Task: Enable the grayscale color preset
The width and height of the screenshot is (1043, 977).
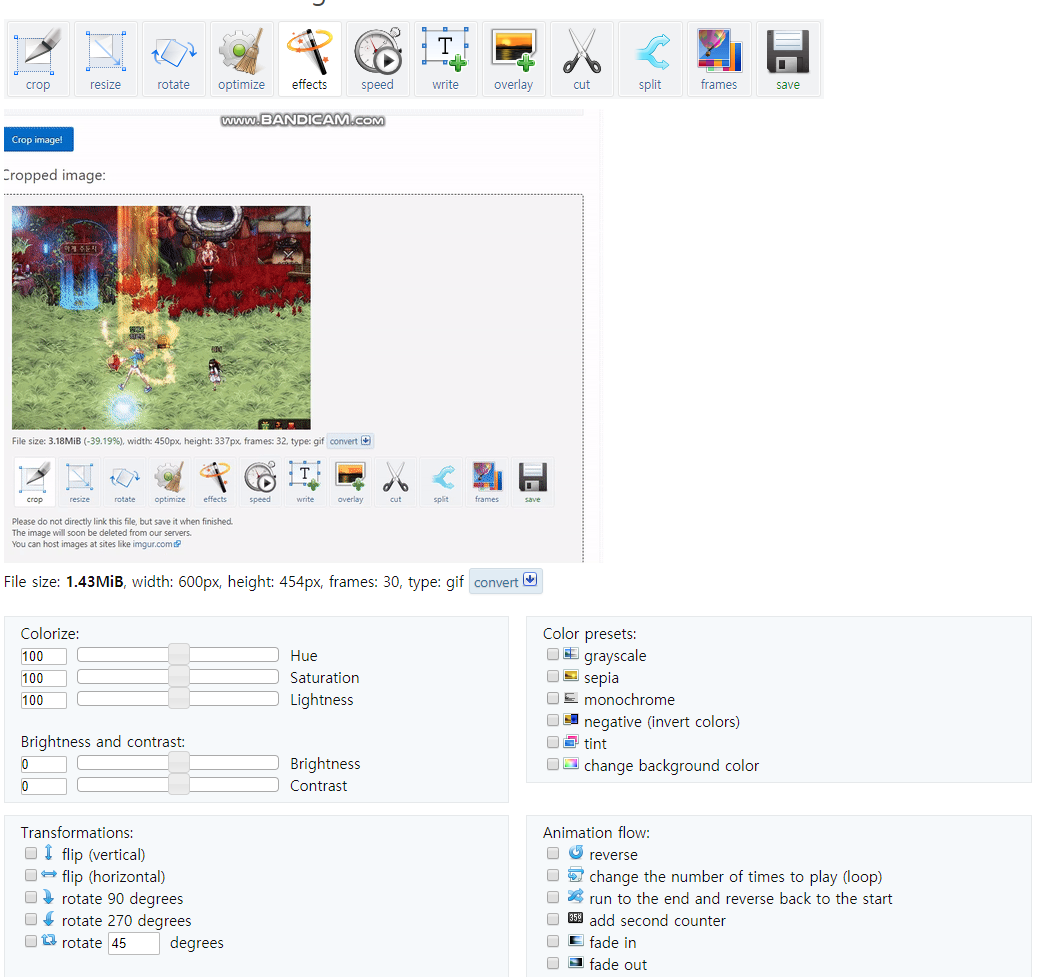Action: pos(553,655)
